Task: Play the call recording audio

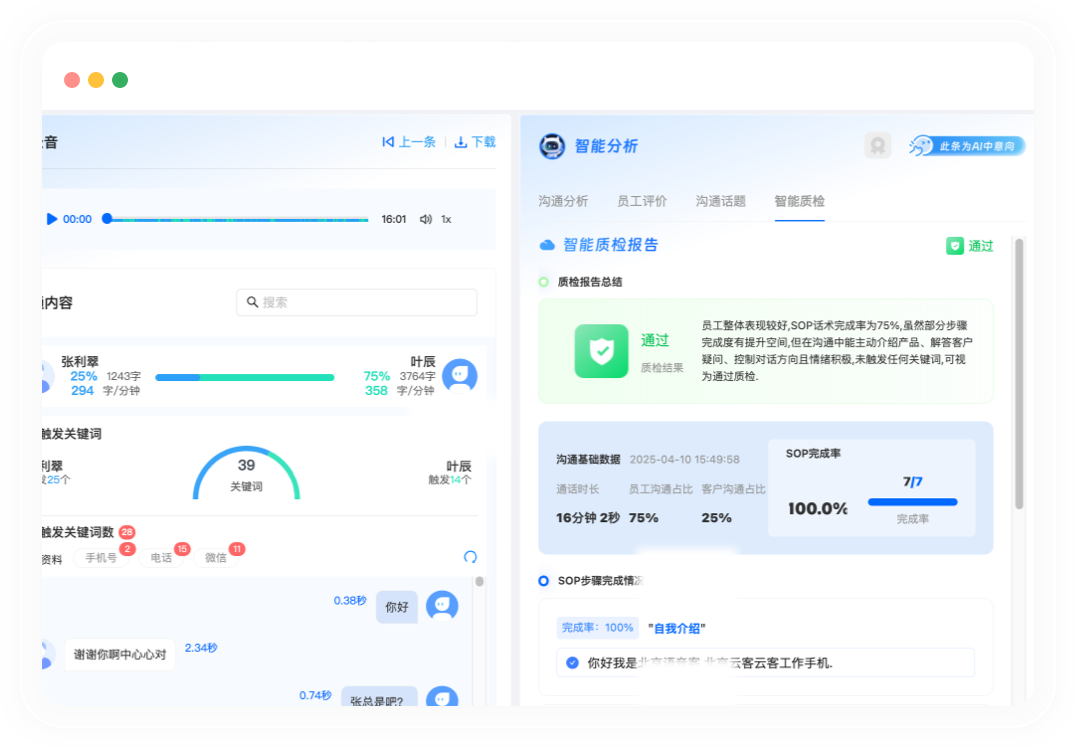Action: (x=52, y=219)
